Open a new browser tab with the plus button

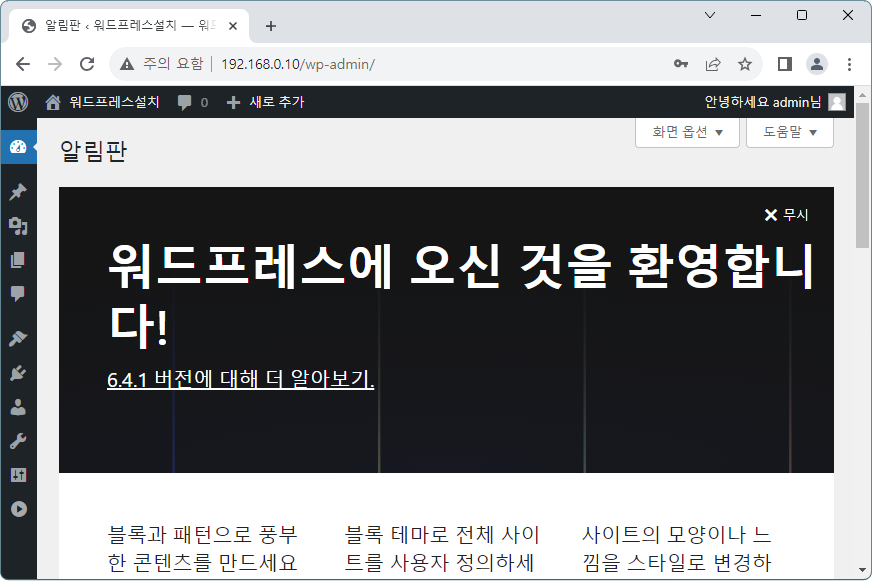click(x=271, y=26)
